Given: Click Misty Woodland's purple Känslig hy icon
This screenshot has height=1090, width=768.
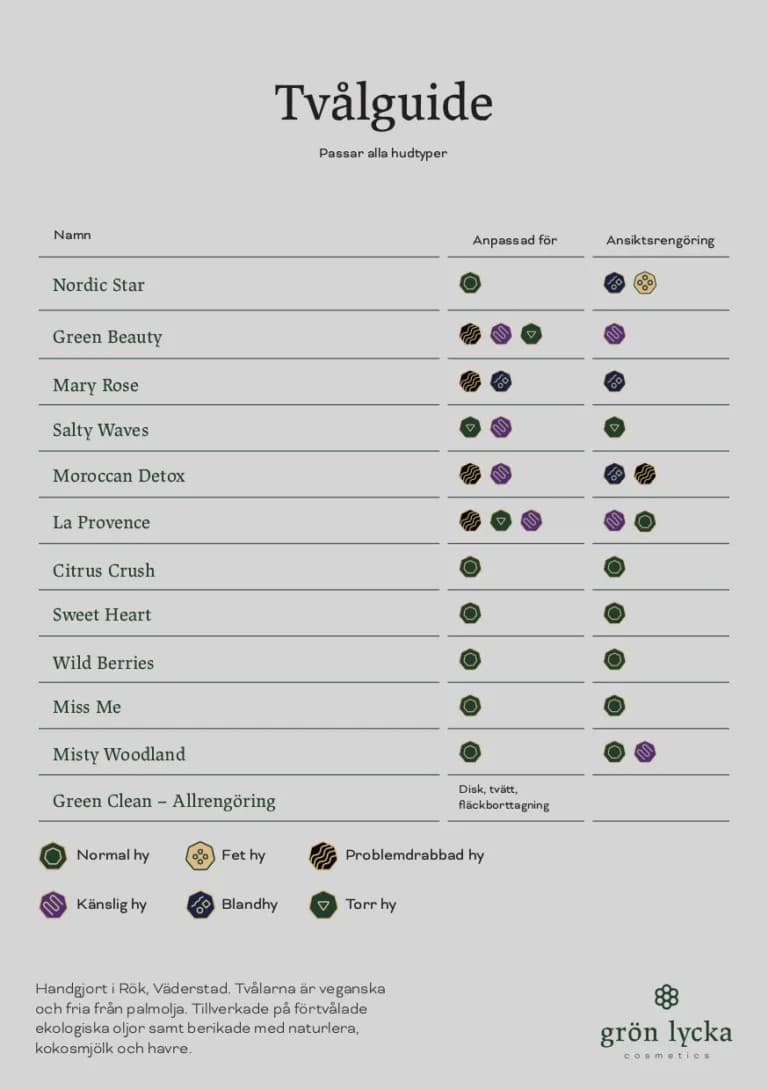Looking at the screenshot, I should 645,752.
